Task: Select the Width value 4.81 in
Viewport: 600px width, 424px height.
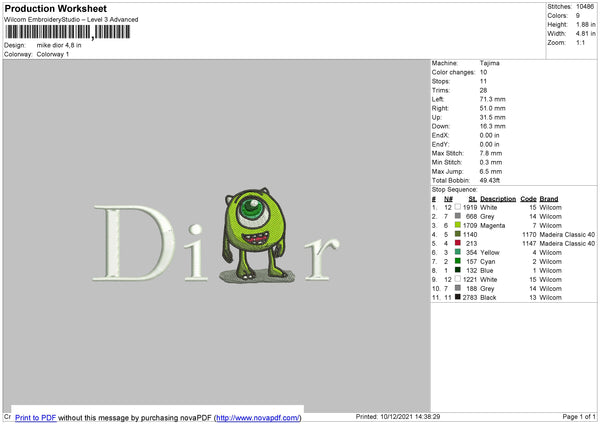Action: (x=586, y=34)
